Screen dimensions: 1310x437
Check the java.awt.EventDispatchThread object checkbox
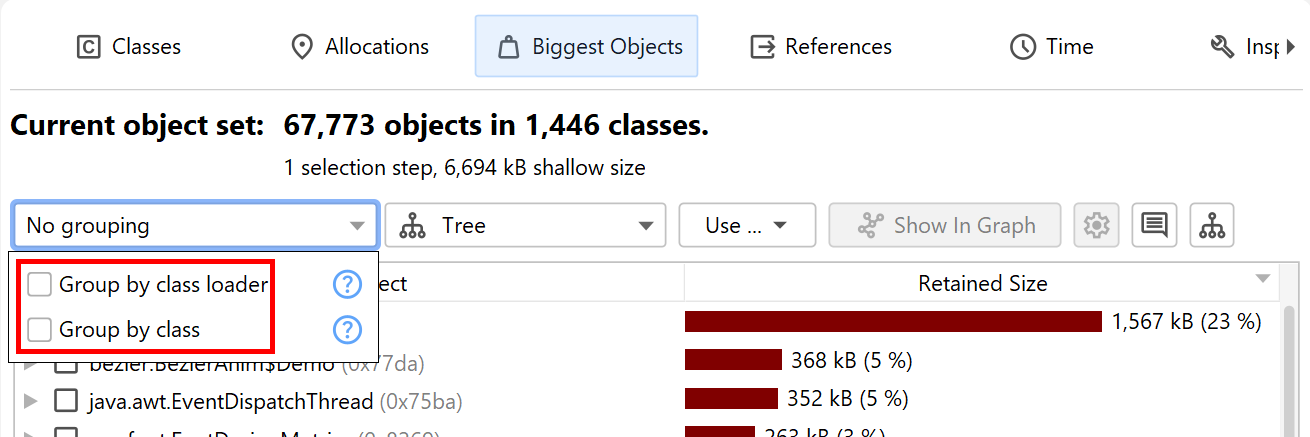point(66,401)
